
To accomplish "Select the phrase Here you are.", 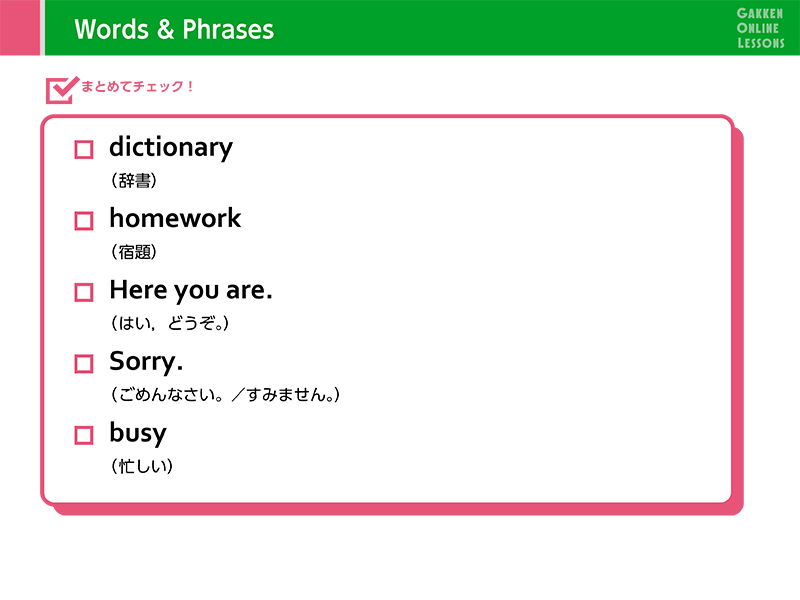I will 191,291.
